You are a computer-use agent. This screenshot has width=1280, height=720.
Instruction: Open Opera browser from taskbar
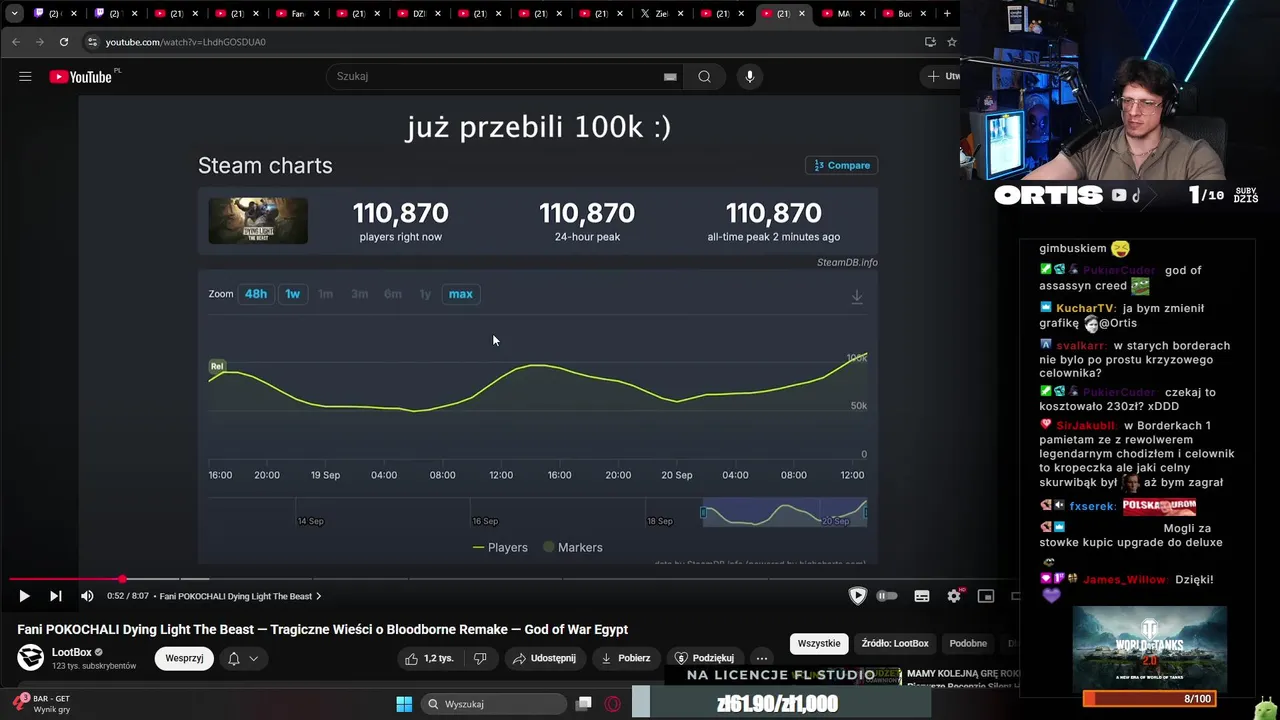coord(612,704)
